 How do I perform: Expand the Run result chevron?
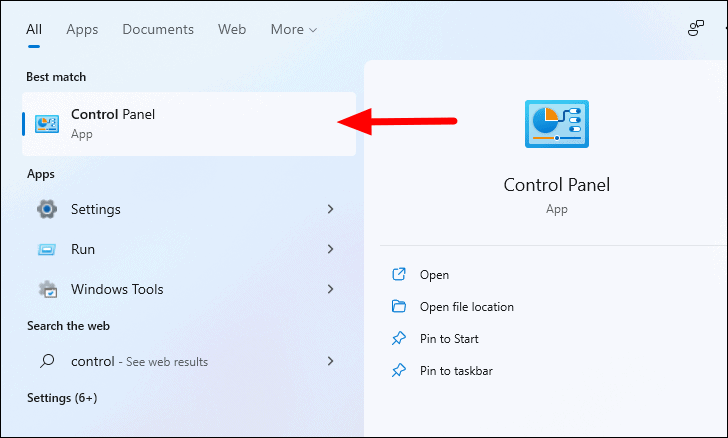[331, 249]
